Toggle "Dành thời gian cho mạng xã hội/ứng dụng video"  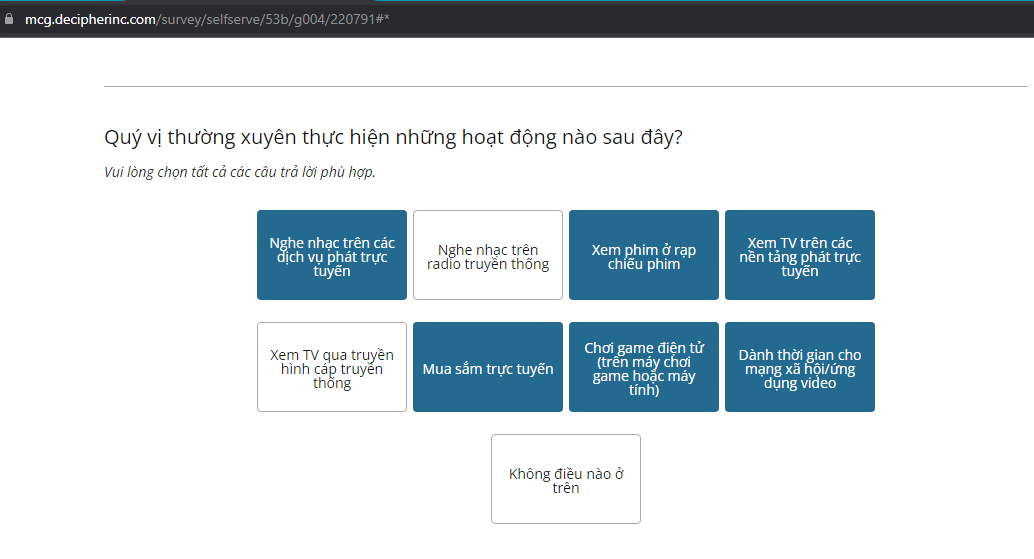coord(800,367)
